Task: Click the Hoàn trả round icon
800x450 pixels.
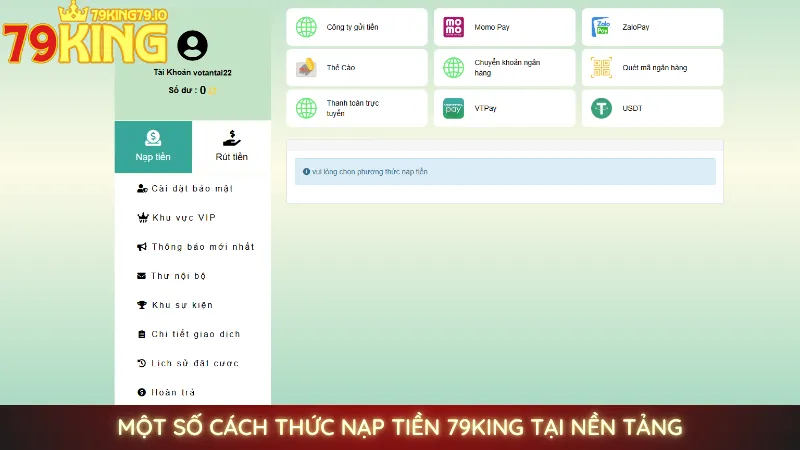Action: point(142,392)
